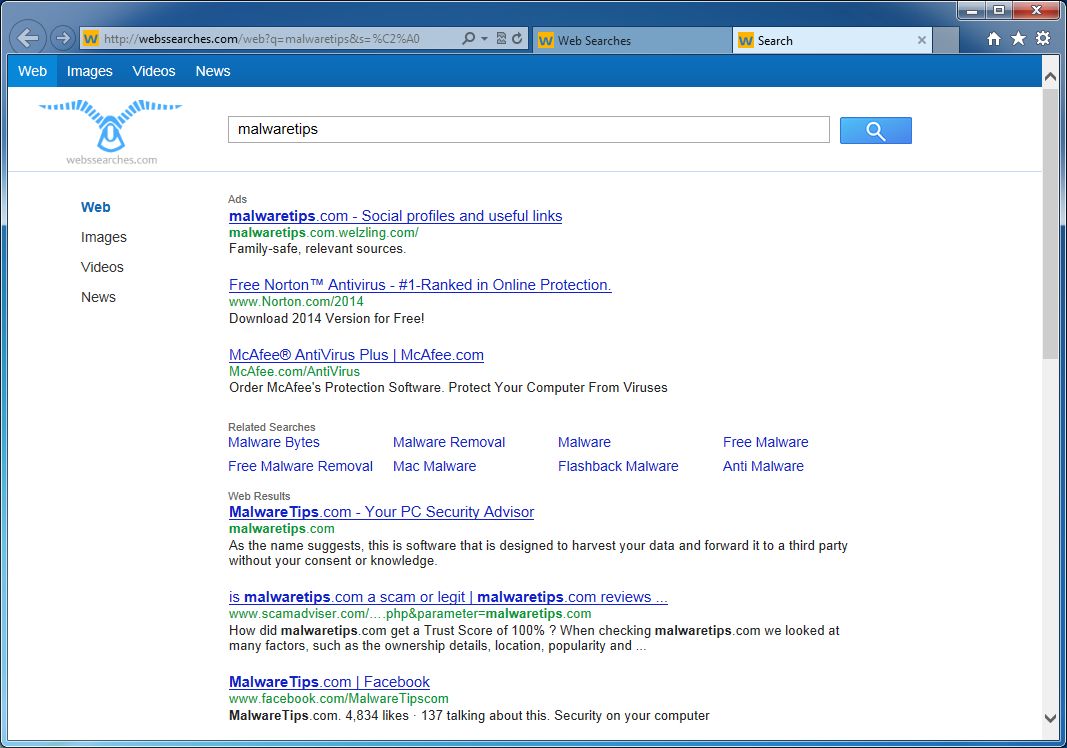Click scrollbar up arrow
Screen dimensions: 1067x748
coord(1050,77)
